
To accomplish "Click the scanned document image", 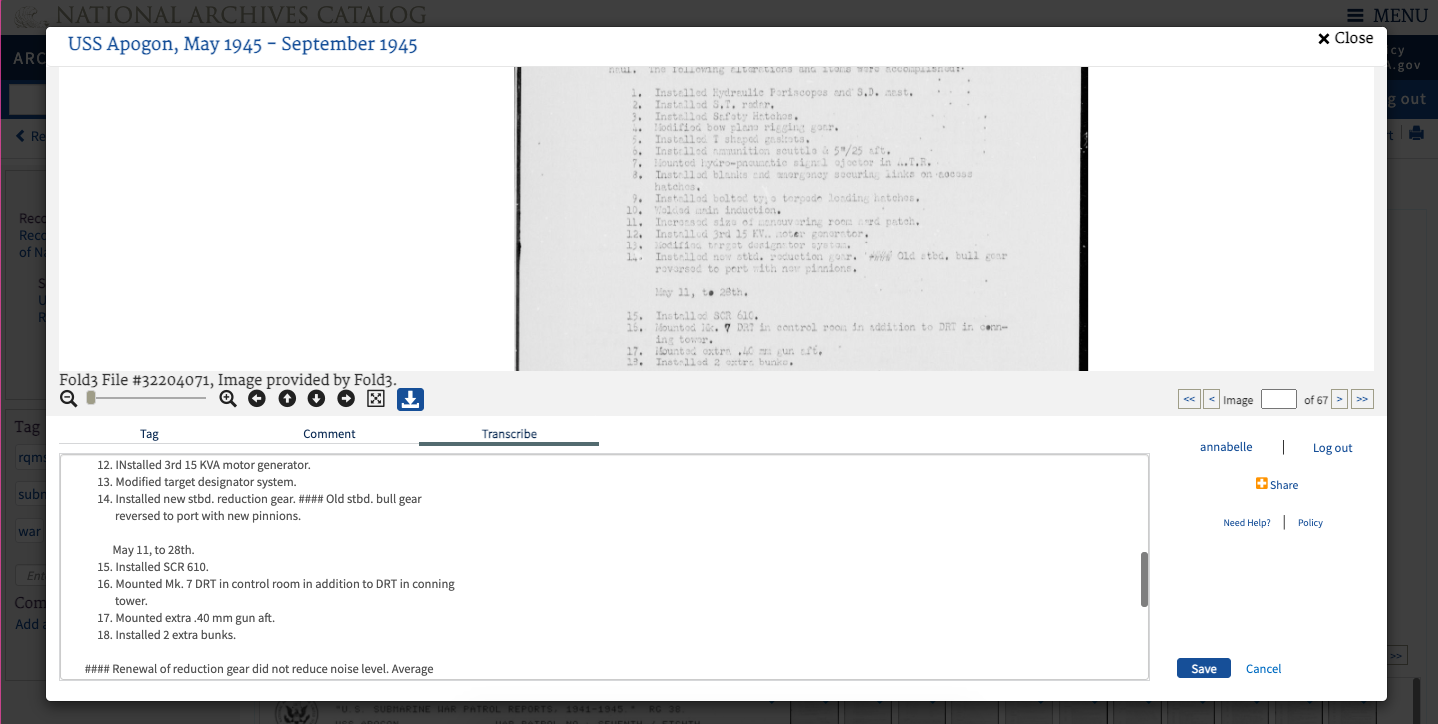I will (x=801, y=219).
